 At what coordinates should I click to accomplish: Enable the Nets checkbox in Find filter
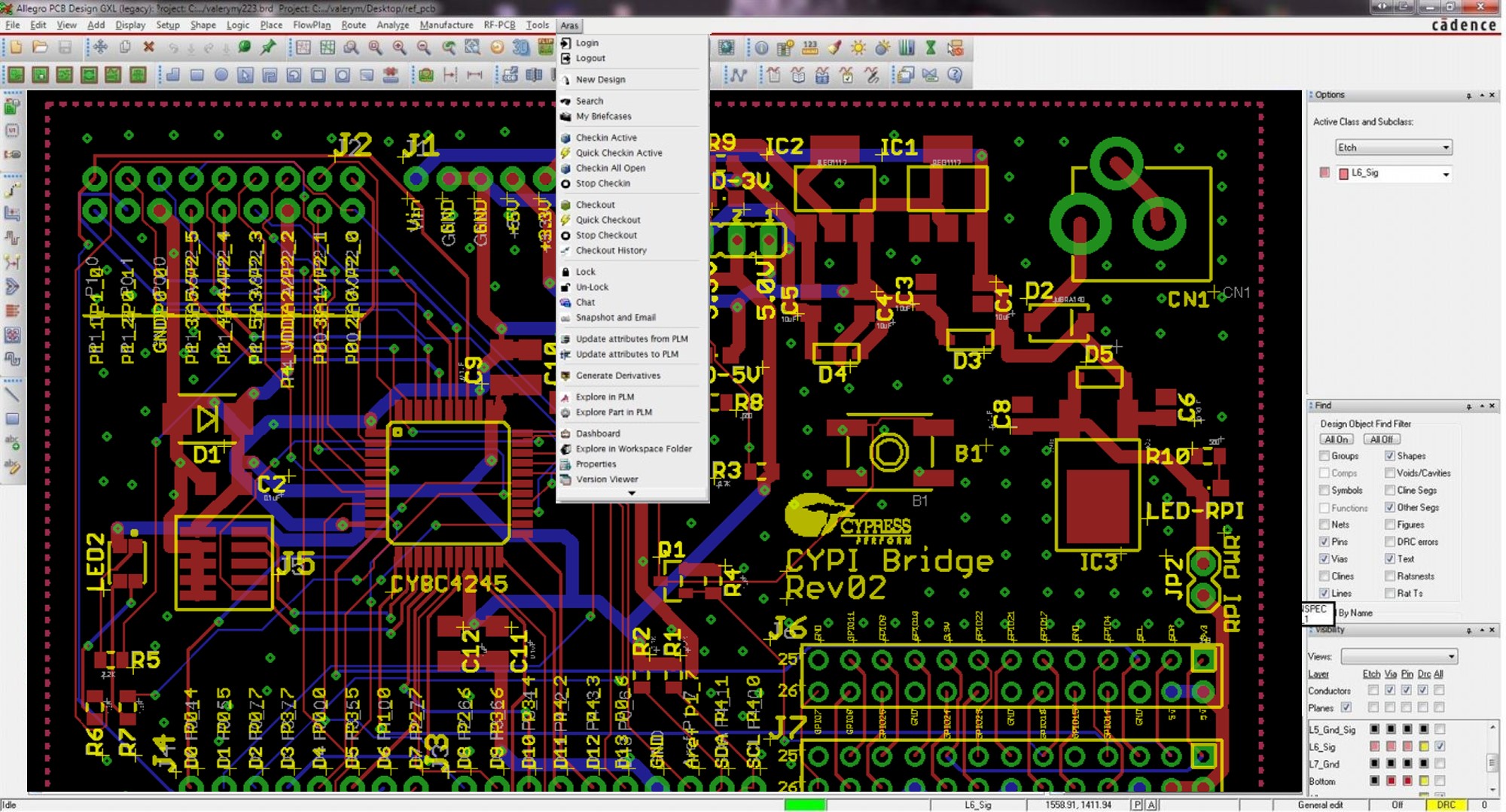[1324, 525]
